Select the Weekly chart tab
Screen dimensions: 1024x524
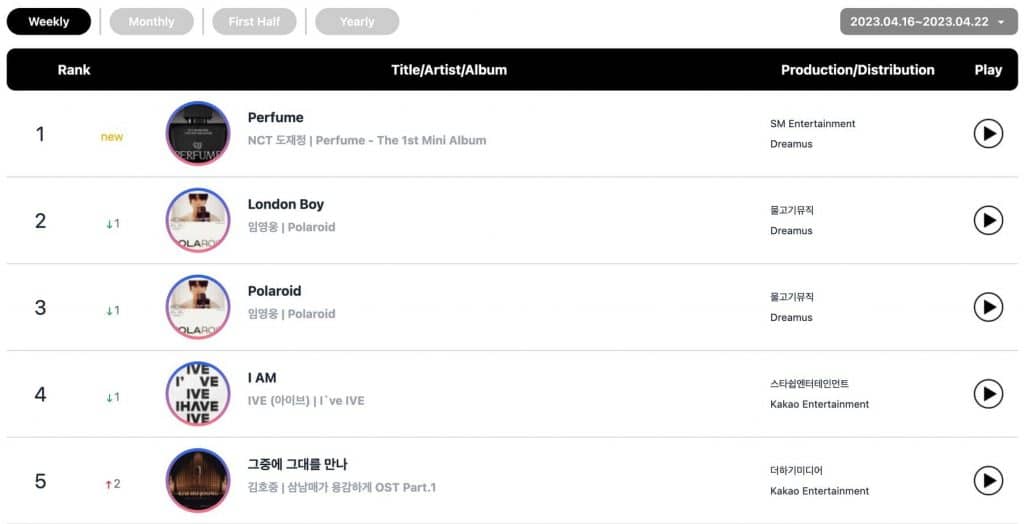[49, 21]
